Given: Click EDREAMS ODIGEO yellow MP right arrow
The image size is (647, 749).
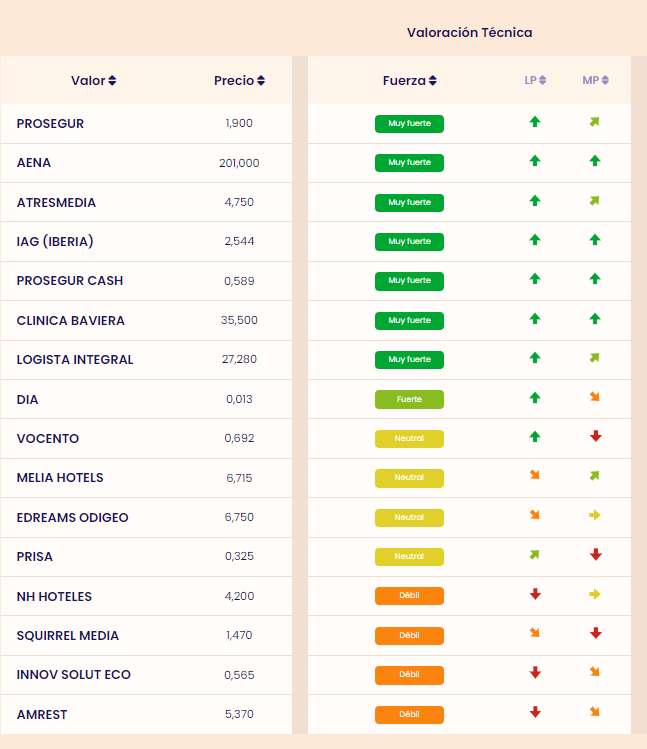Looking at the screenshot, I should (x=595, y=515).
